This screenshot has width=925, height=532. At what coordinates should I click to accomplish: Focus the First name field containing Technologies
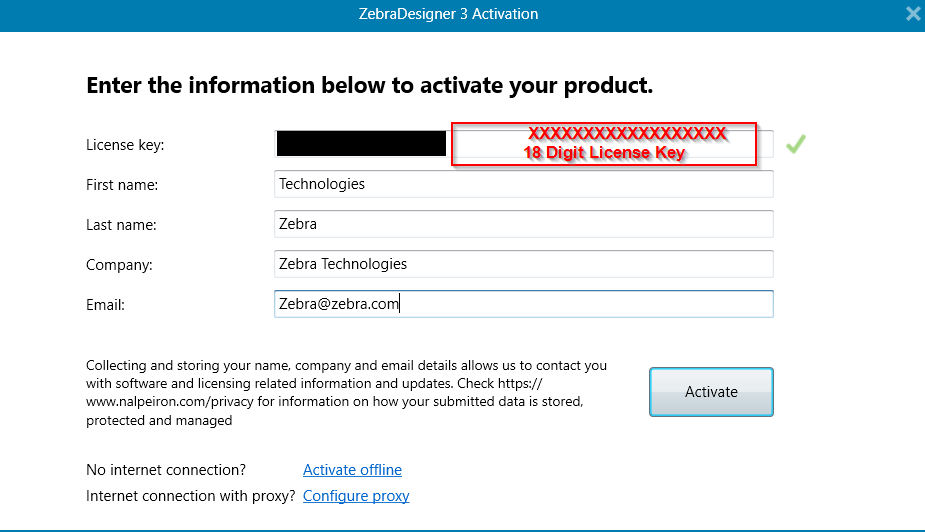point(524,184)
